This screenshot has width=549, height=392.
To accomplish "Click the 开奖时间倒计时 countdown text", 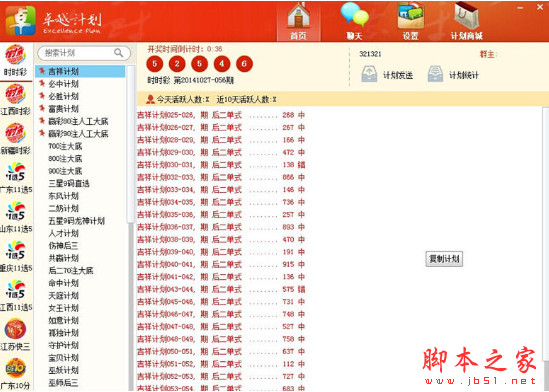I will [x=185, y=49].
